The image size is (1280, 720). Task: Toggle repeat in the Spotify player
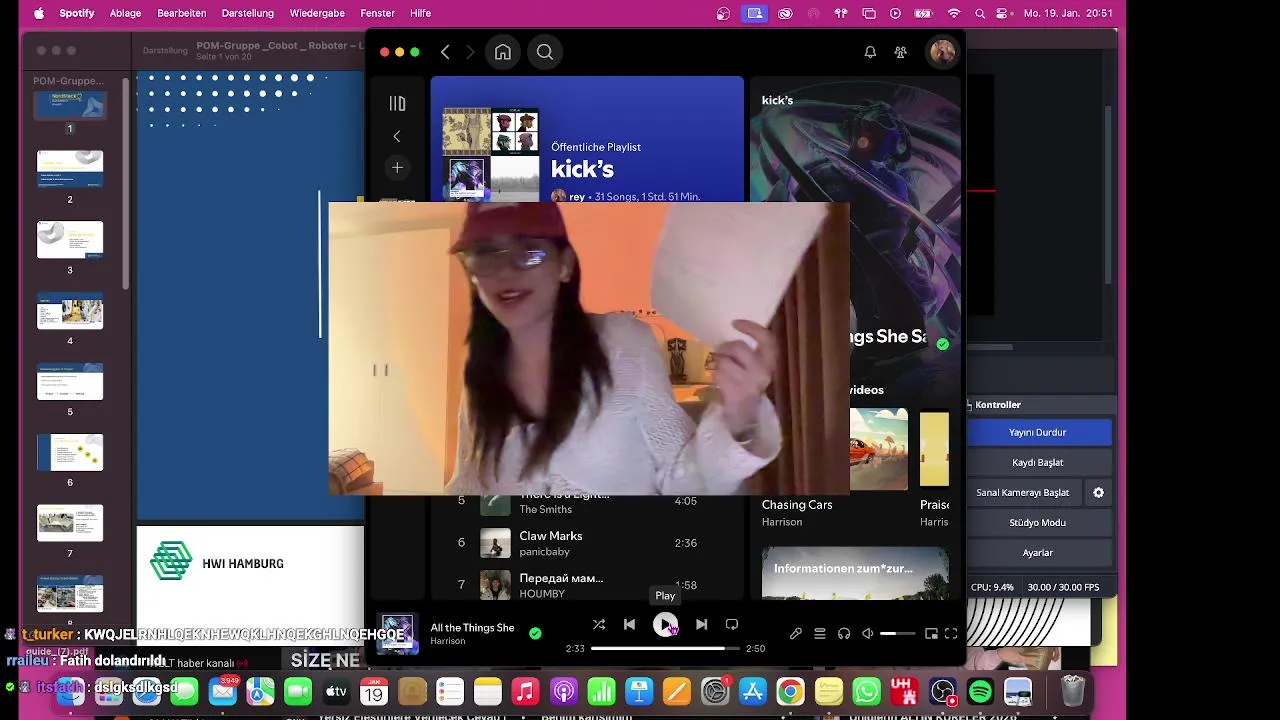tap(732, 624)
